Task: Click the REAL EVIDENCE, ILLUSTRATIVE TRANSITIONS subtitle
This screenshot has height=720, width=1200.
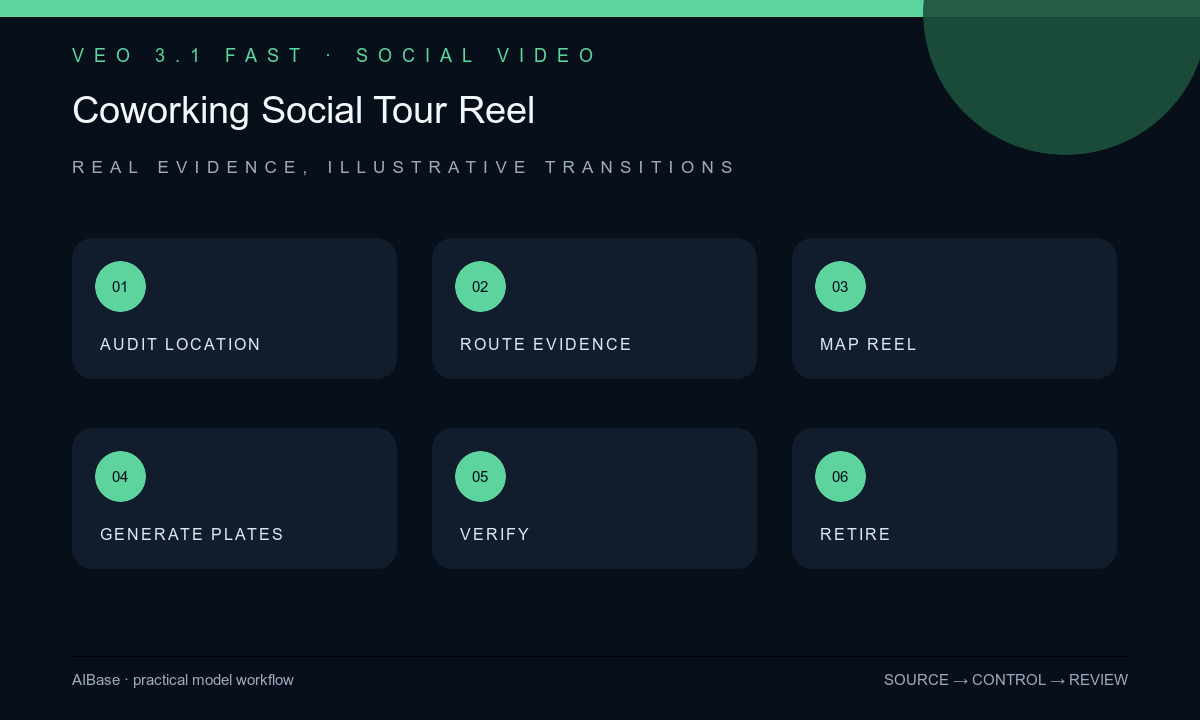Action: (x=403, y=167)
